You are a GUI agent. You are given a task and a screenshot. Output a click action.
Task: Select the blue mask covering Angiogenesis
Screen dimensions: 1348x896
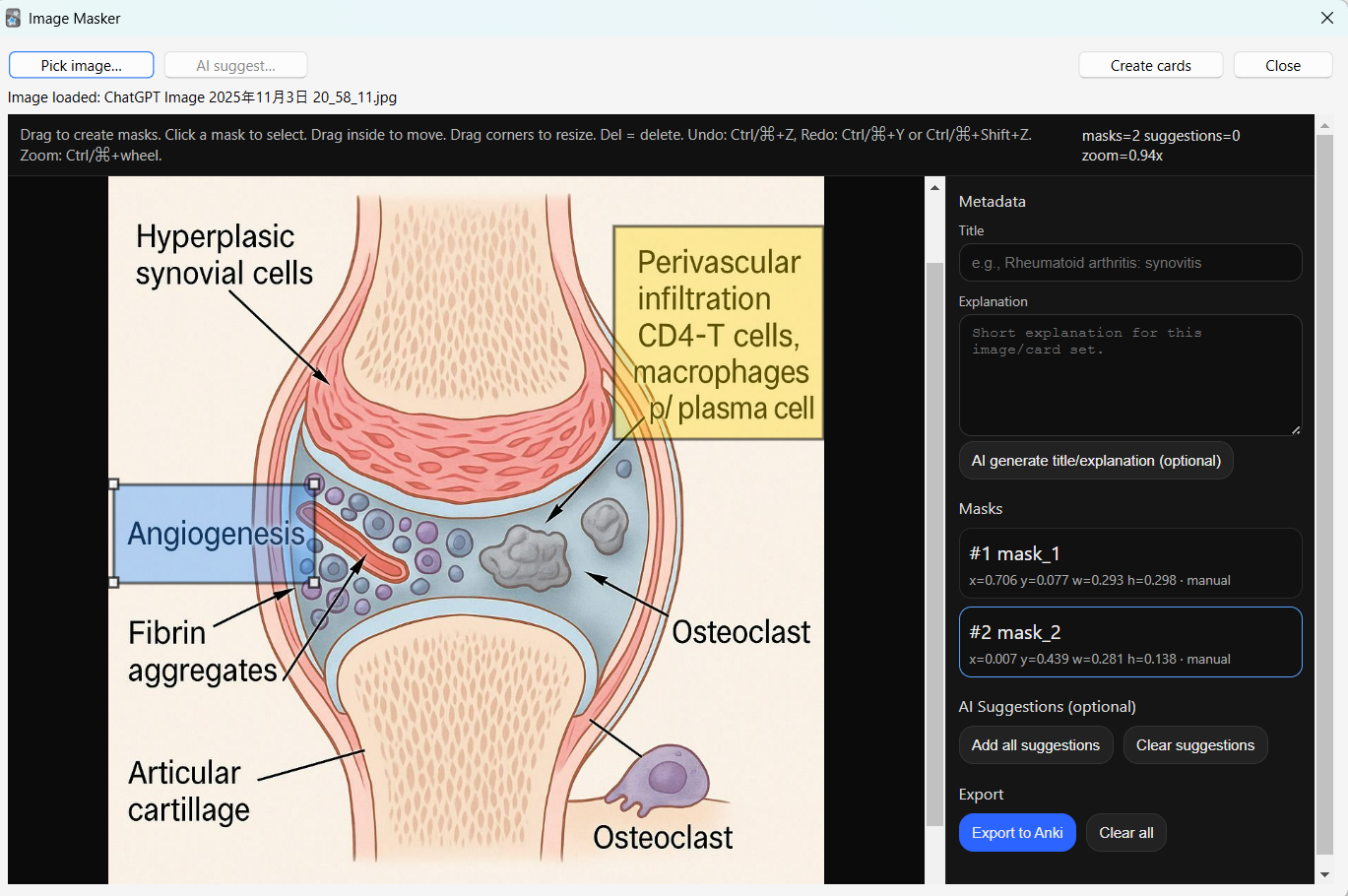197,534
